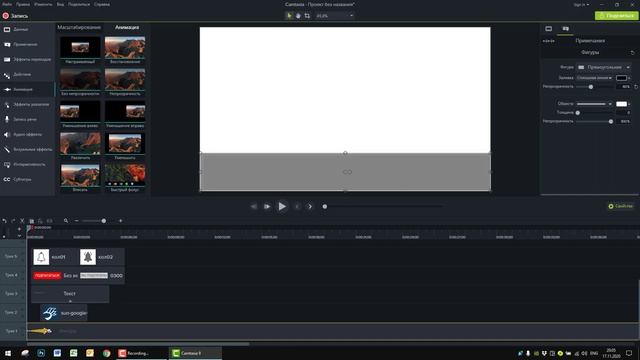Click the playback scrubber handle
Image resolution: width=640 pixels, height=360 pixels.
325,207
